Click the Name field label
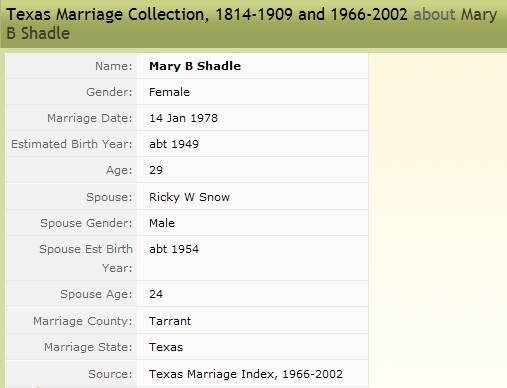Viewport: 507px width, 388px height. coord(114,66)
